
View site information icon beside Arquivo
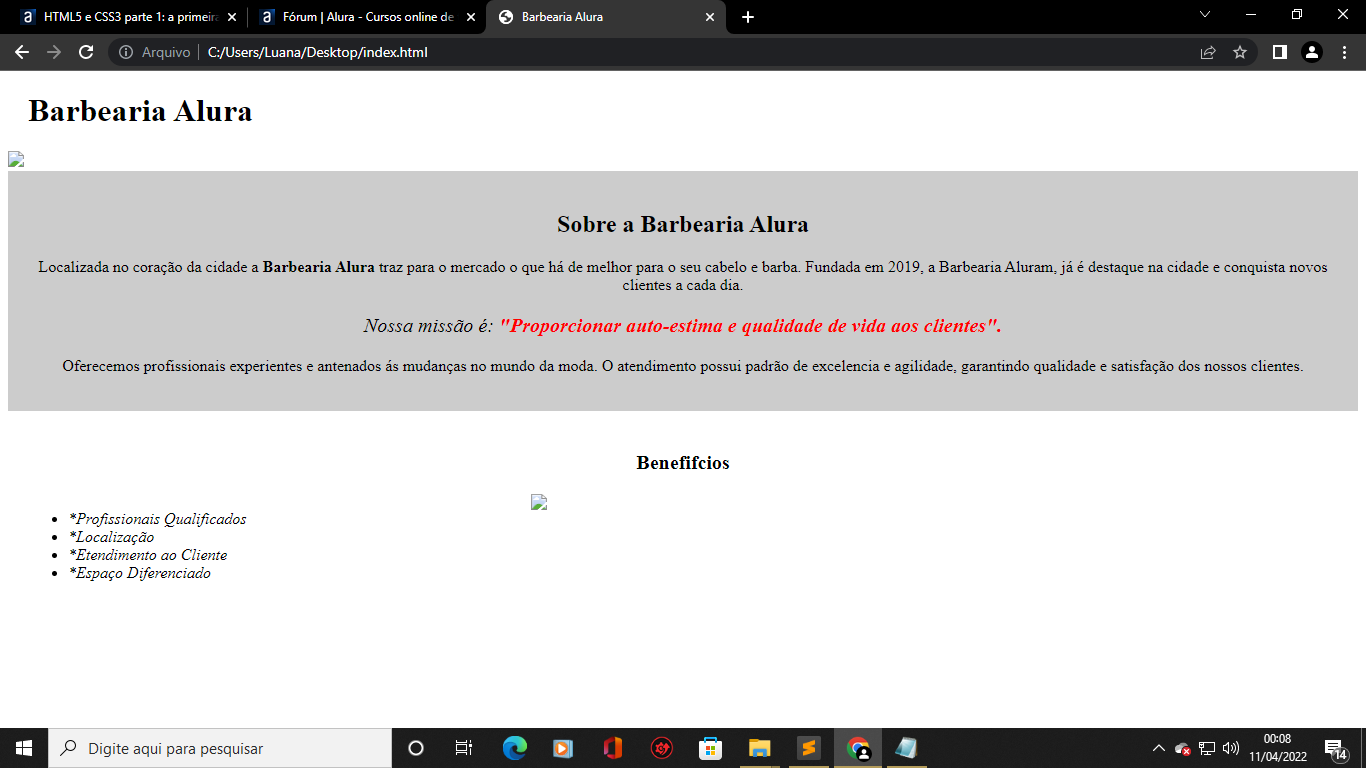pos(126,52)
